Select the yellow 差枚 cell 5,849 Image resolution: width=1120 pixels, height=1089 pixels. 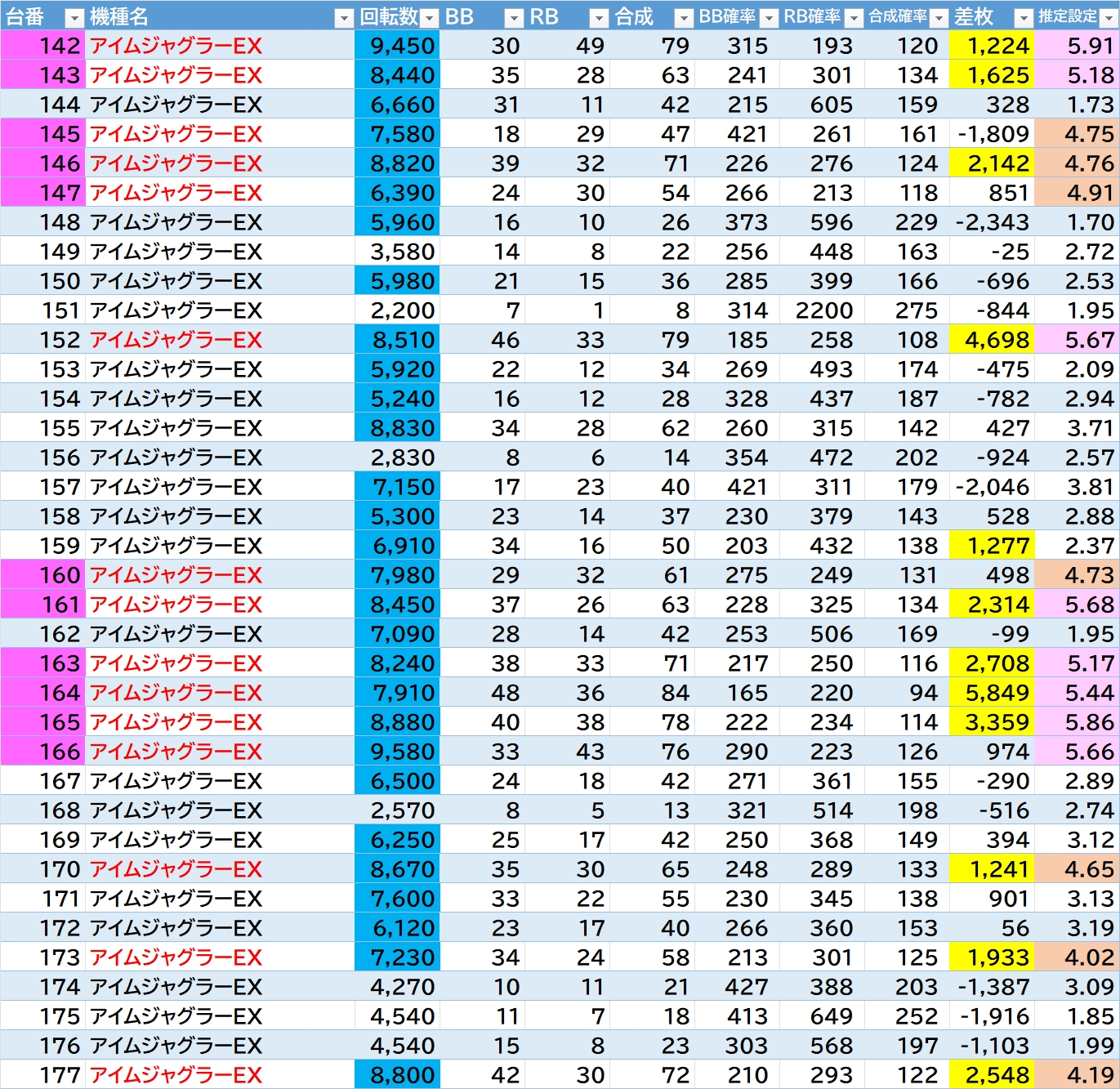click(992, 693)
